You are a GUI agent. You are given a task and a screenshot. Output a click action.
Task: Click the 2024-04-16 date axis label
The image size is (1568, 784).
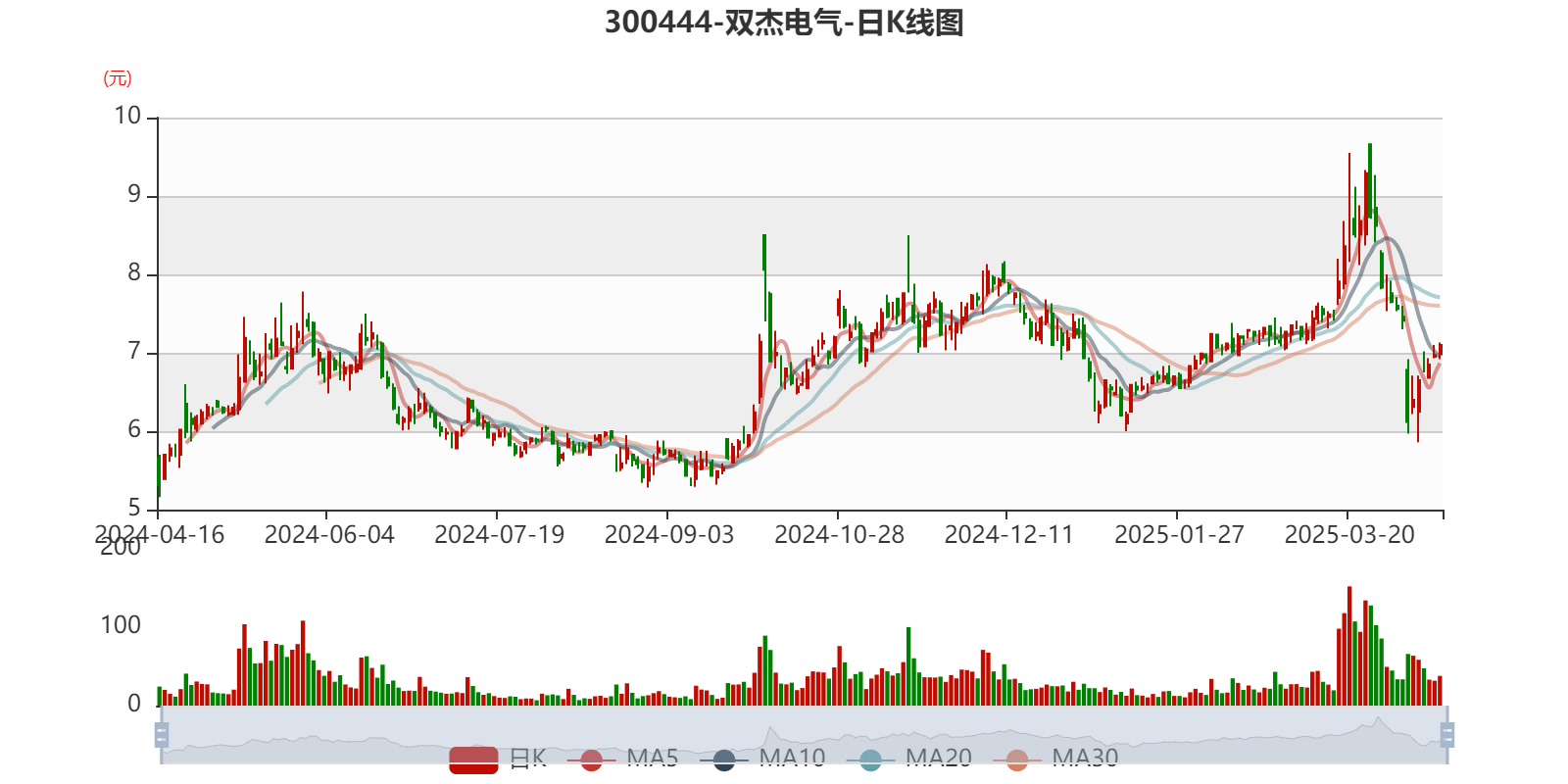tap(159, 535)
